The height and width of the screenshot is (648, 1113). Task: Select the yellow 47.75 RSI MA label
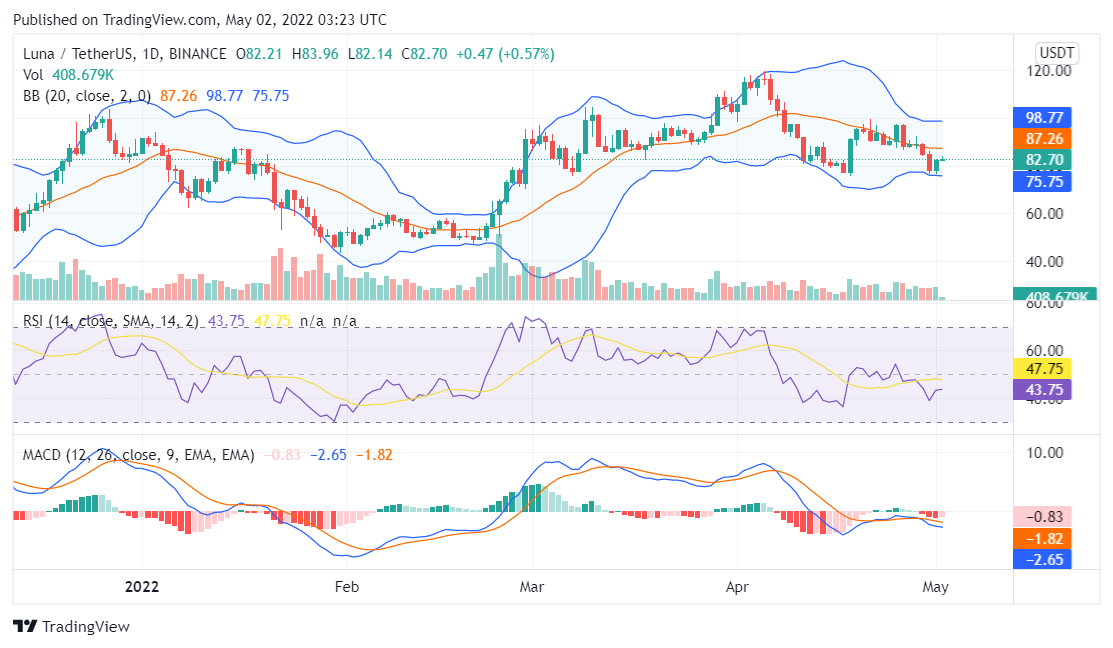tap(1043, 369)
